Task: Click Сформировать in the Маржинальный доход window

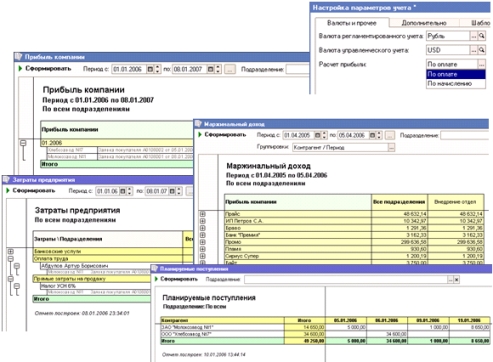Action: coord(222,135)
